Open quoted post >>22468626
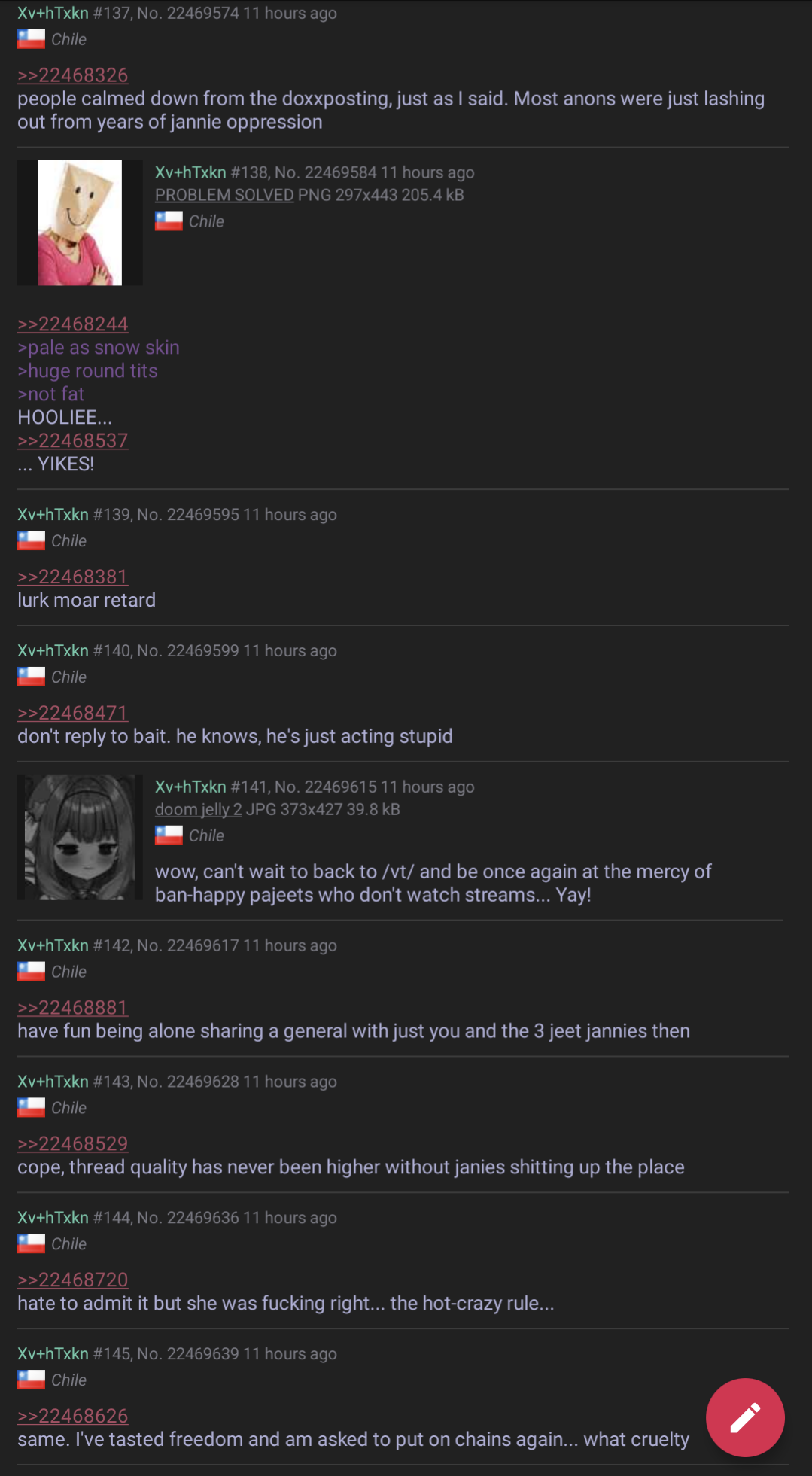The image size is (812, 1476). tap(73, 1416)
